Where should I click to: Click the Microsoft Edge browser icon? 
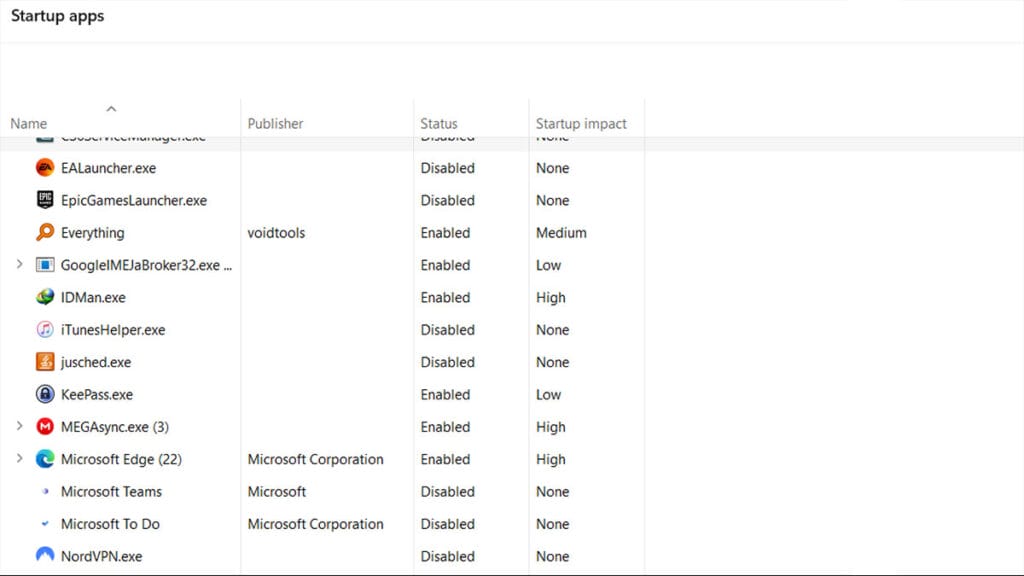[45, 459]
